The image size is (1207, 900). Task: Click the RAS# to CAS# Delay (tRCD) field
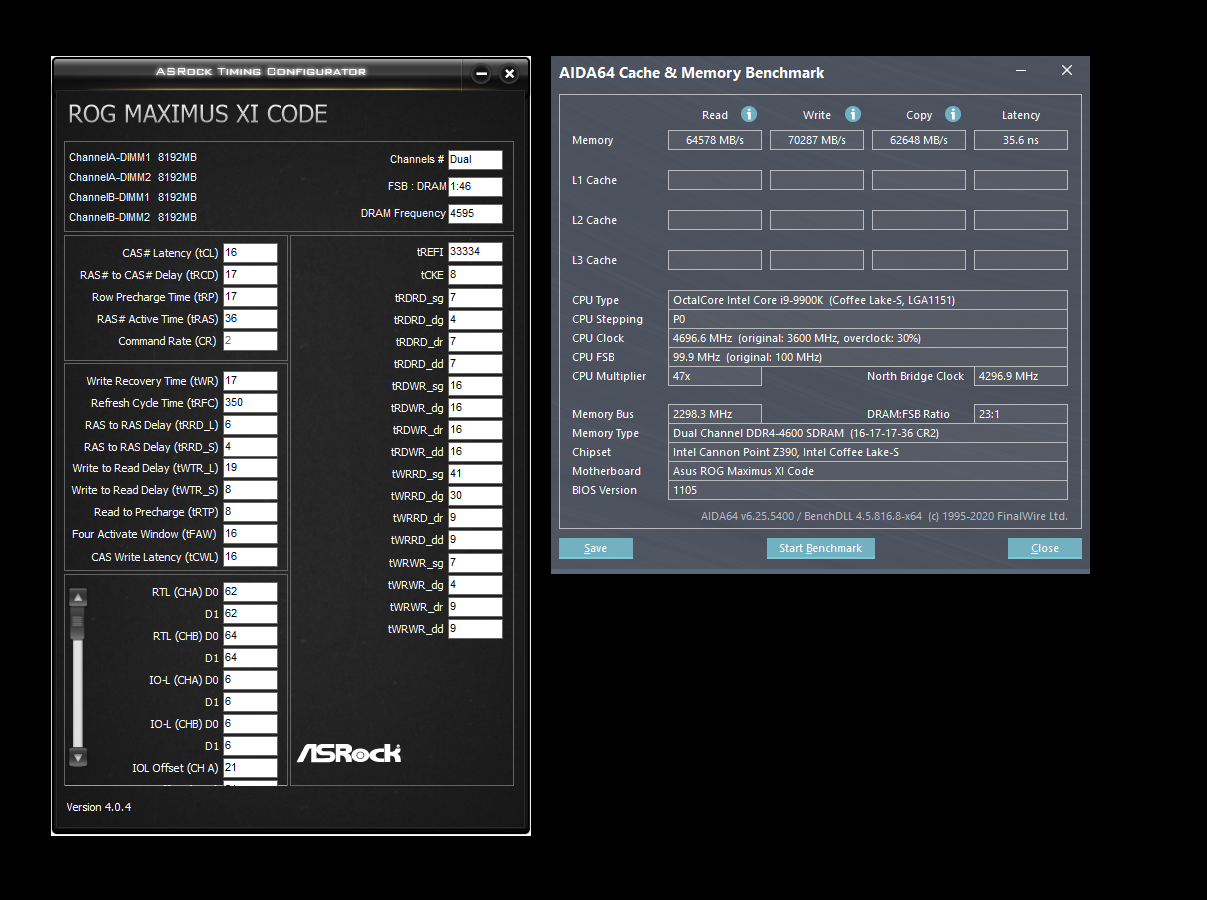point(250,275)
